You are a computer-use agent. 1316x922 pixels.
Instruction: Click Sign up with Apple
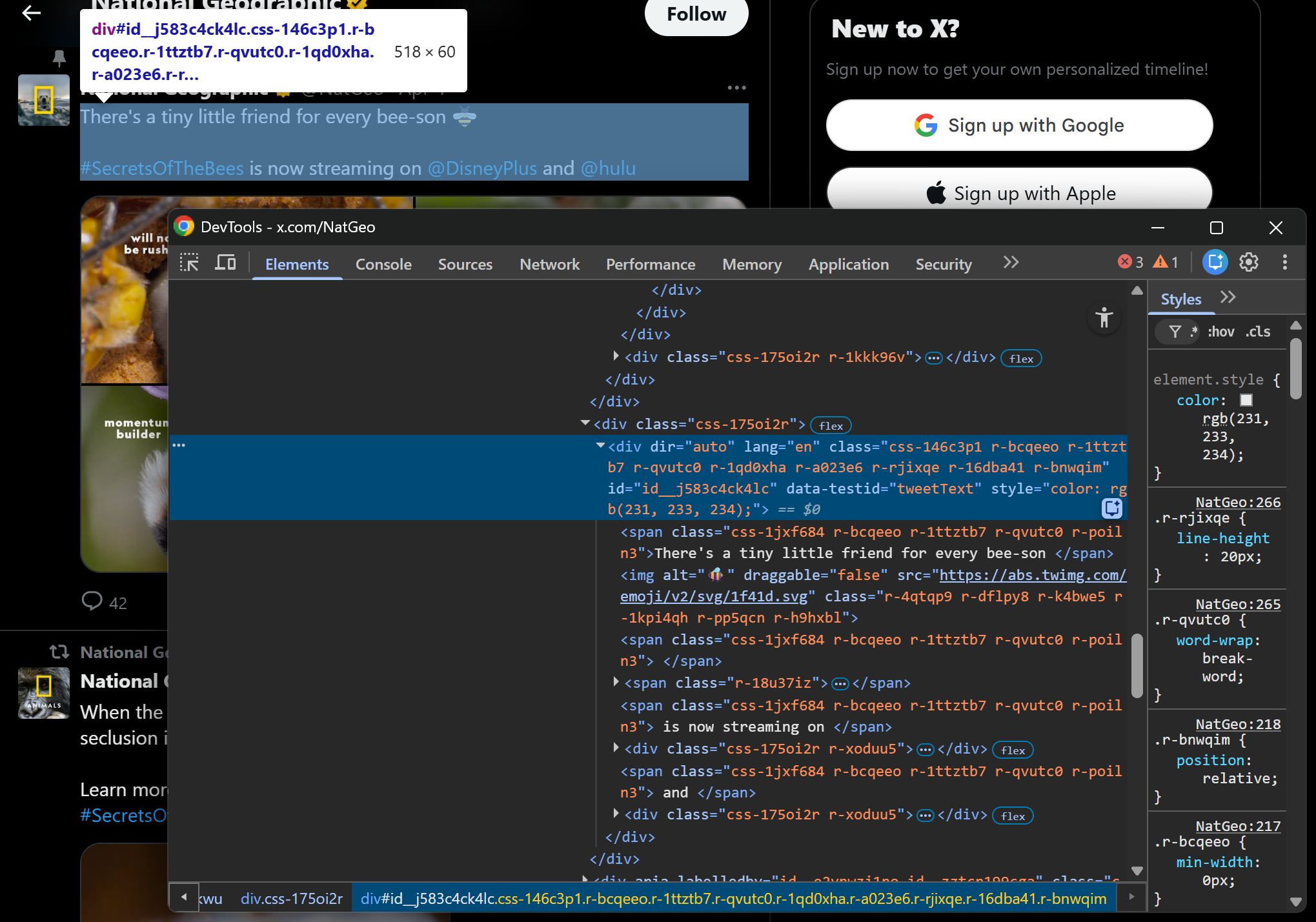[x=1019, y=190]
